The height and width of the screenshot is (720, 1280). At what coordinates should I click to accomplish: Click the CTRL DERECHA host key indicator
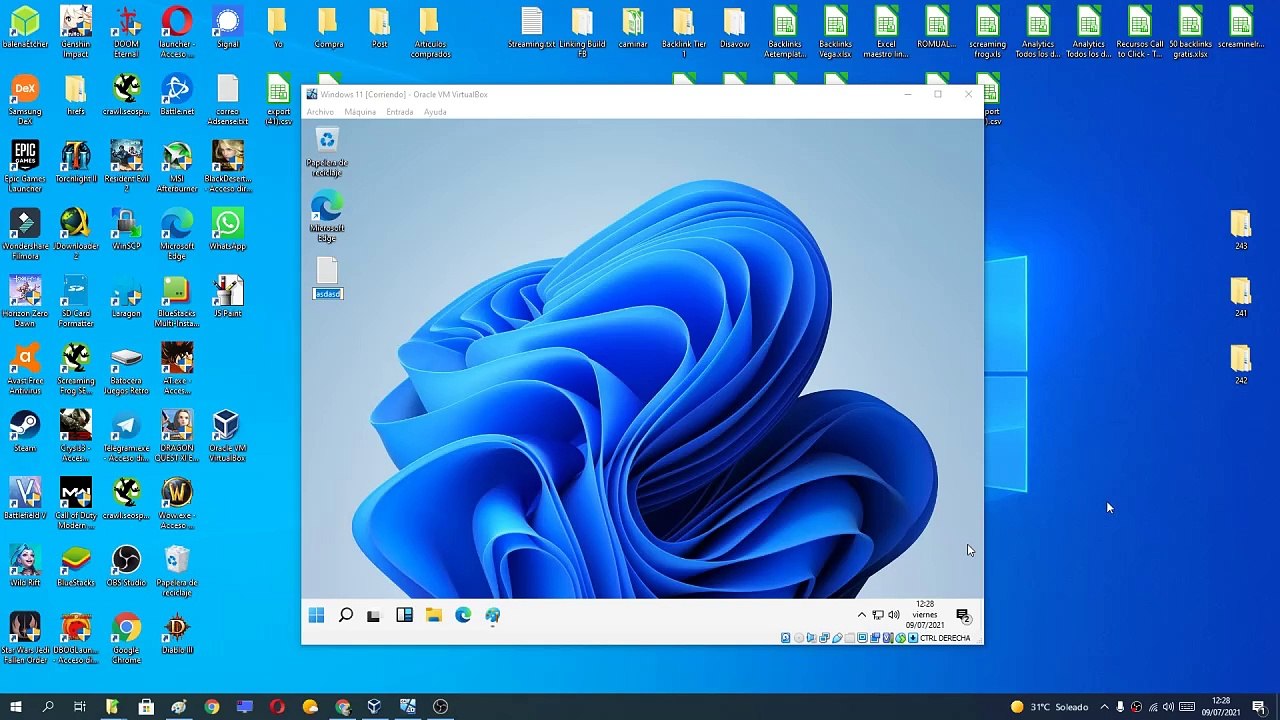[x=945, y=638]
